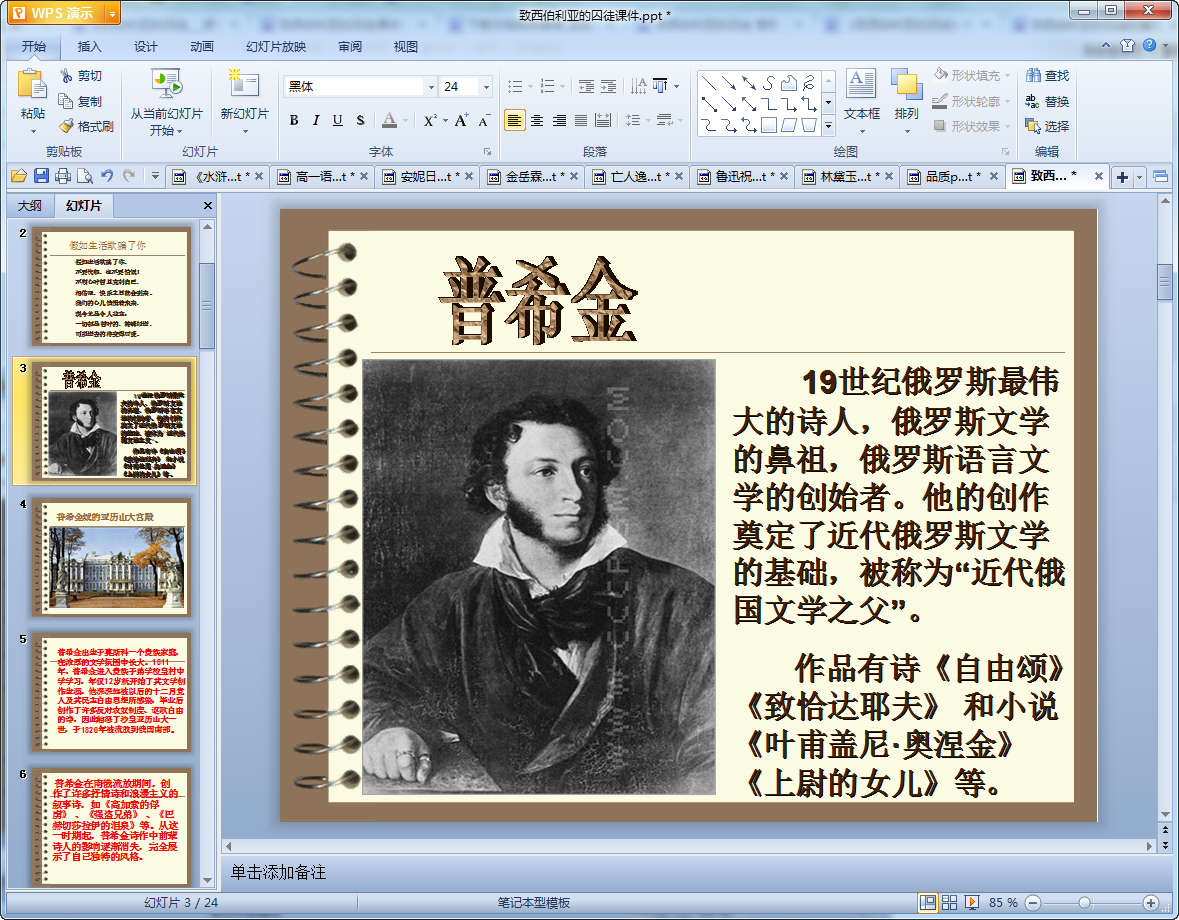Click the Format Painter (格式刷) icon
This screenshot has height=920, width=1179.
click(x=67, y=126)
